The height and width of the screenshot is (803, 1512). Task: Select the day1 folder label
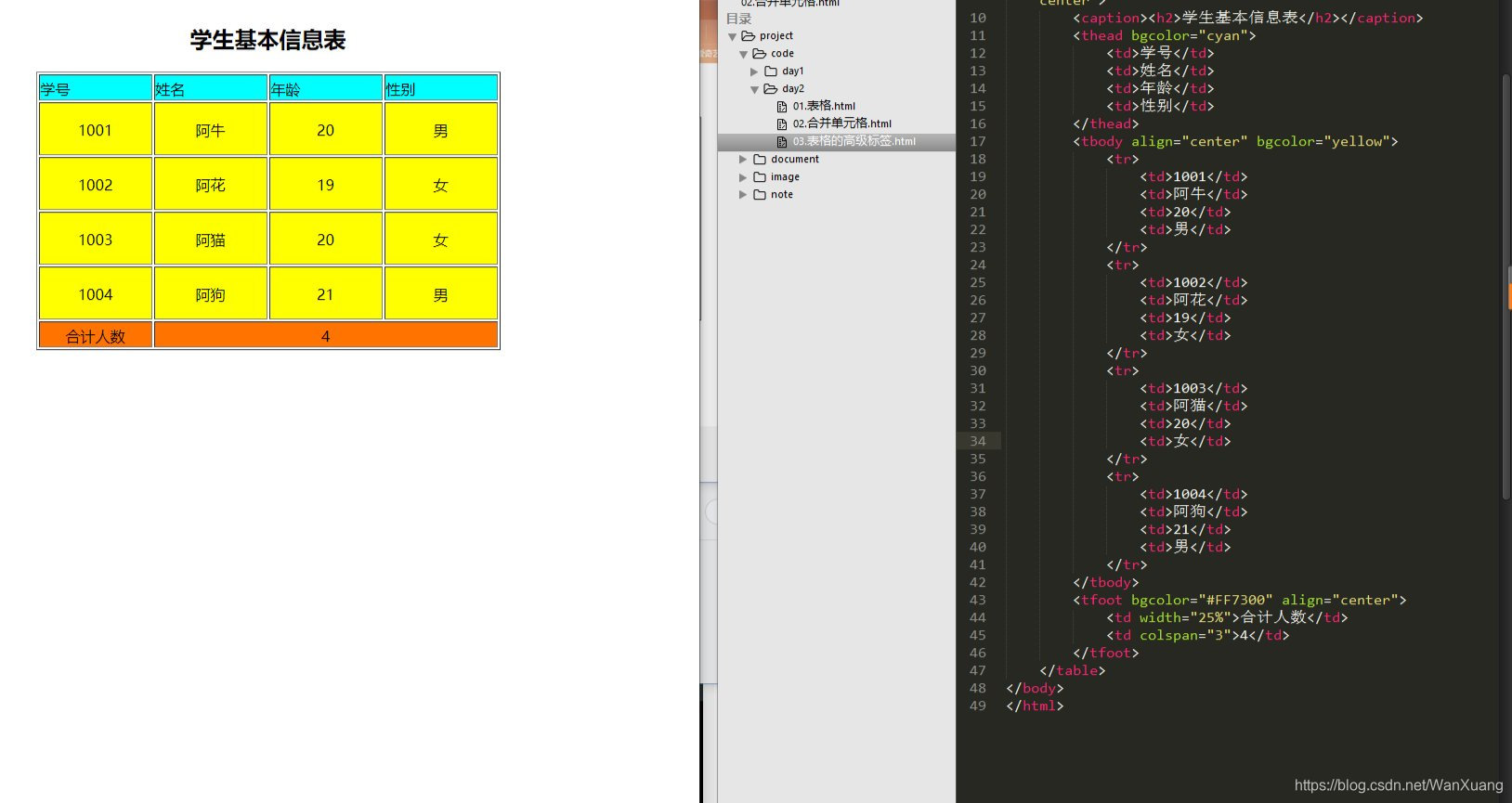click(792, 71)
